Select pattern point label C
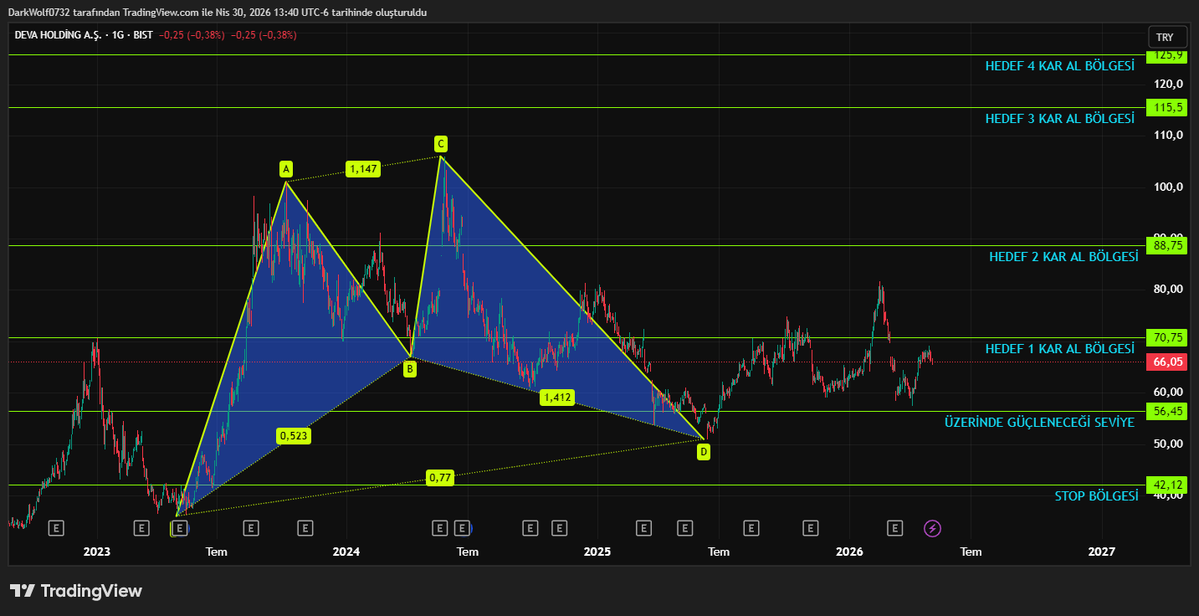 click(x=440, y=144)
